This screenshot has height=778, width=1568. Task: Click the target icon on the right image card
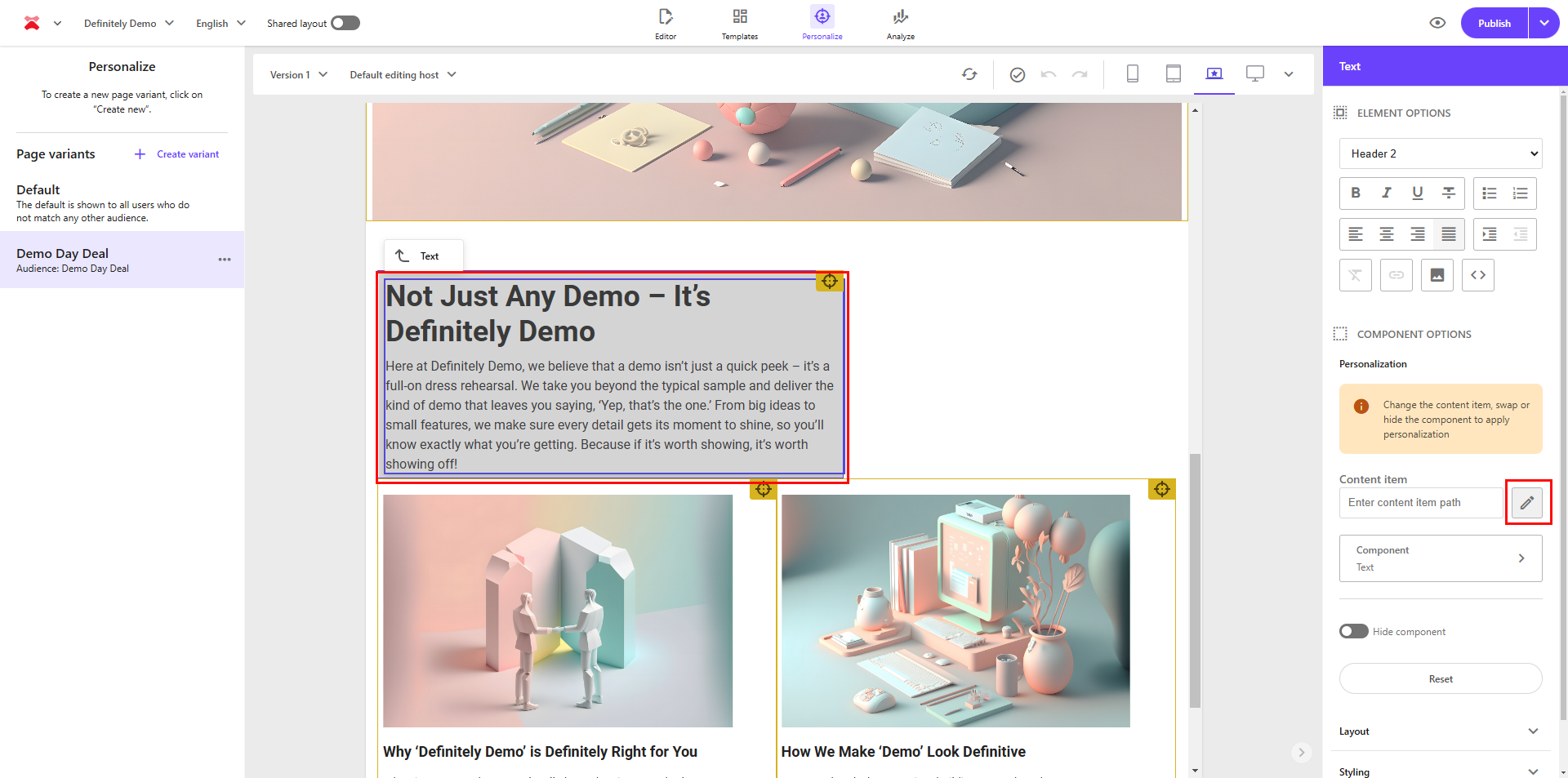(x=1162, y=489)
